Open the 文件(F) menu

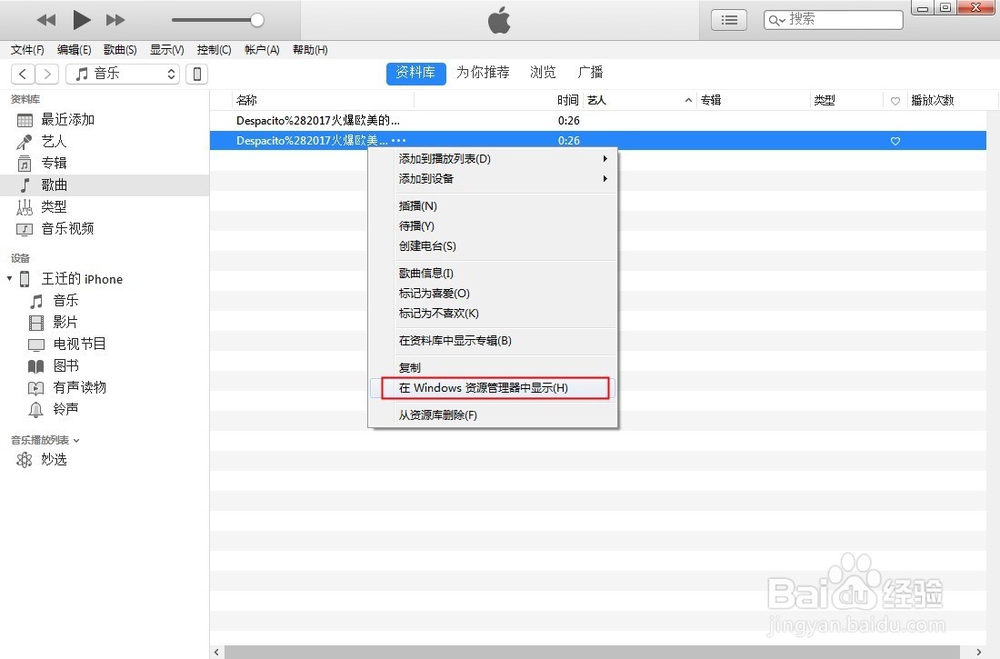coord(27,50)
